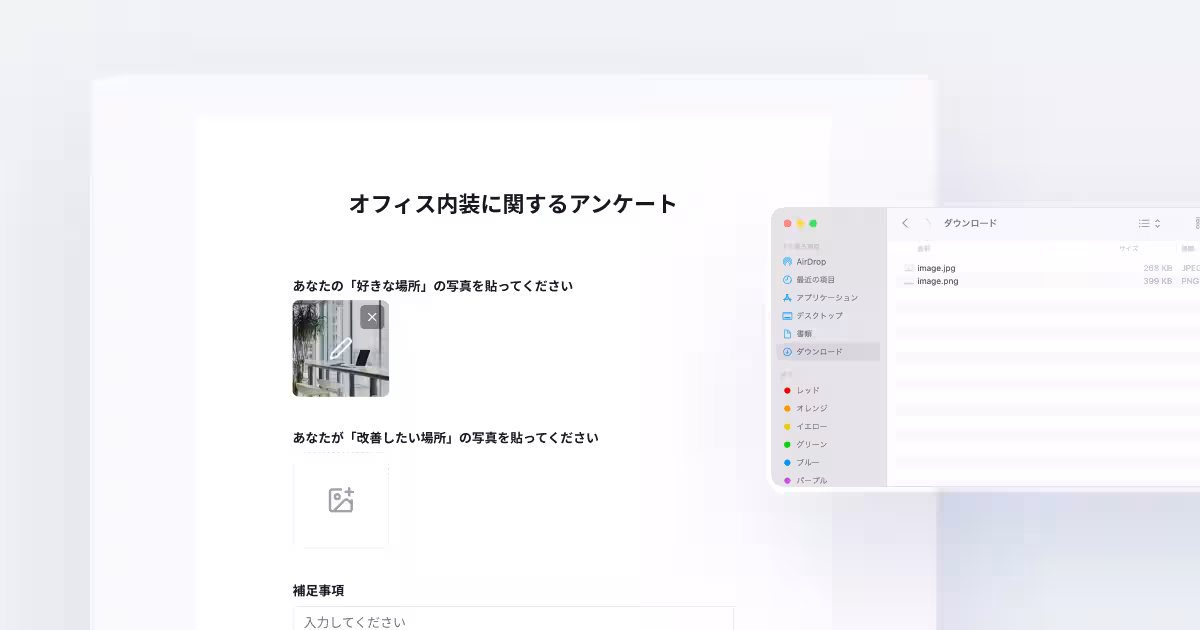Select the image.jpg file
1200x630 pixels.
coord(935,267)
